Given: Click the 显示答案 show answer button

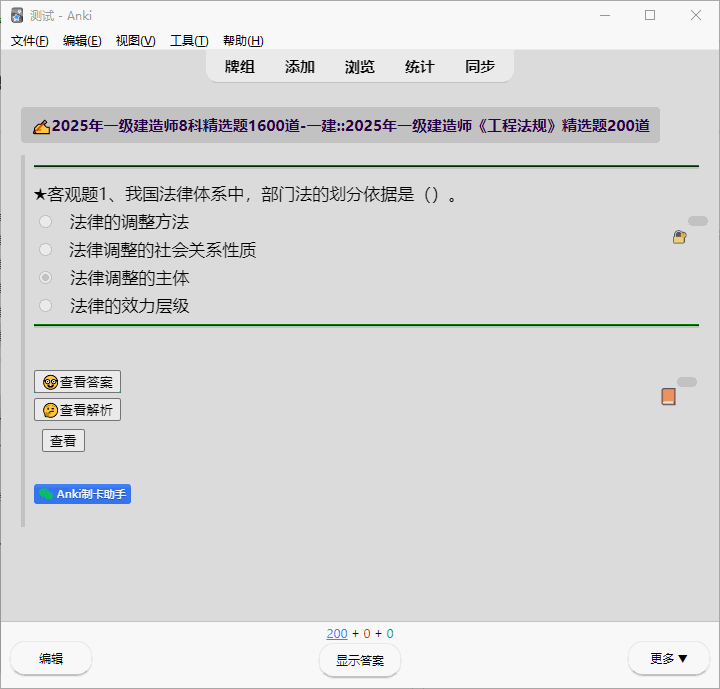Looking at the screenshot, I should pyautogui.click(x=360, y=661).
